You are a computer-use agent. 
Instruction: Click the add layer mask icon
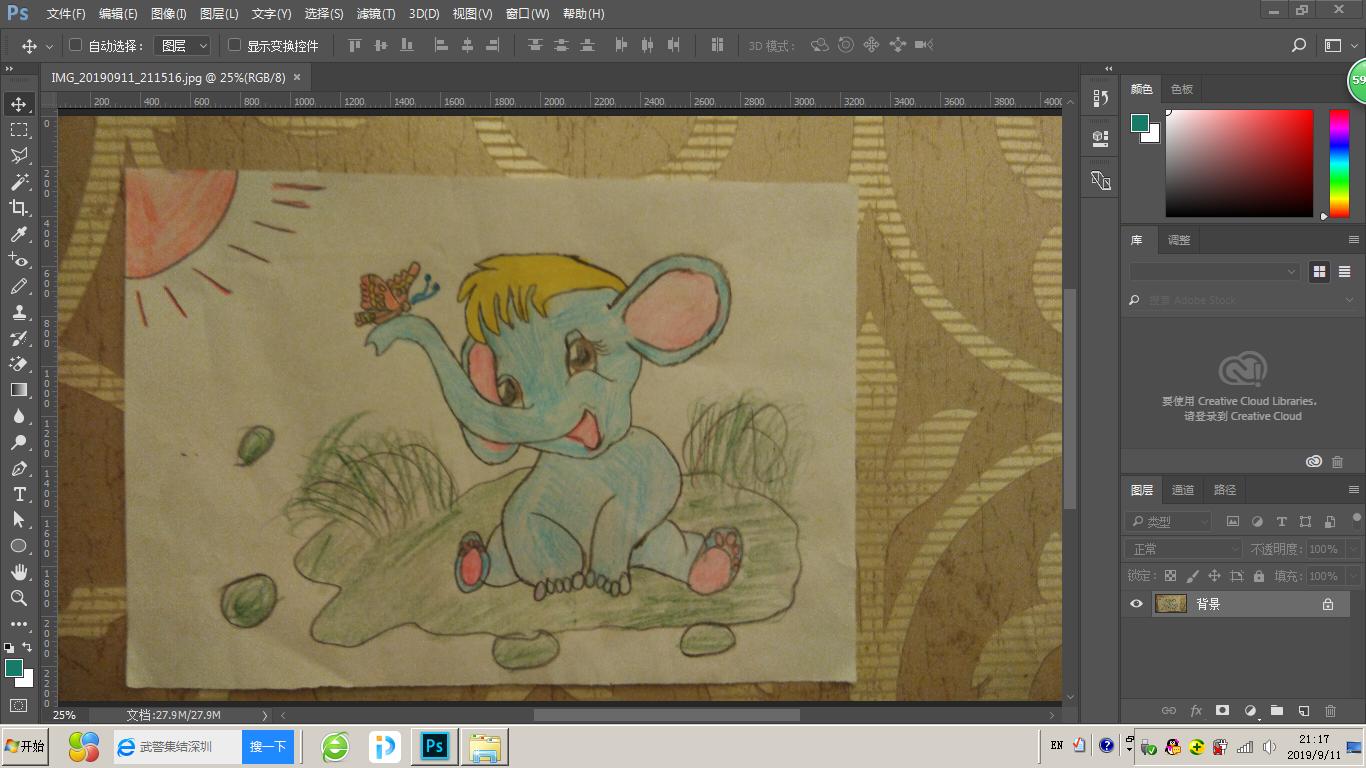(1222, 711)
